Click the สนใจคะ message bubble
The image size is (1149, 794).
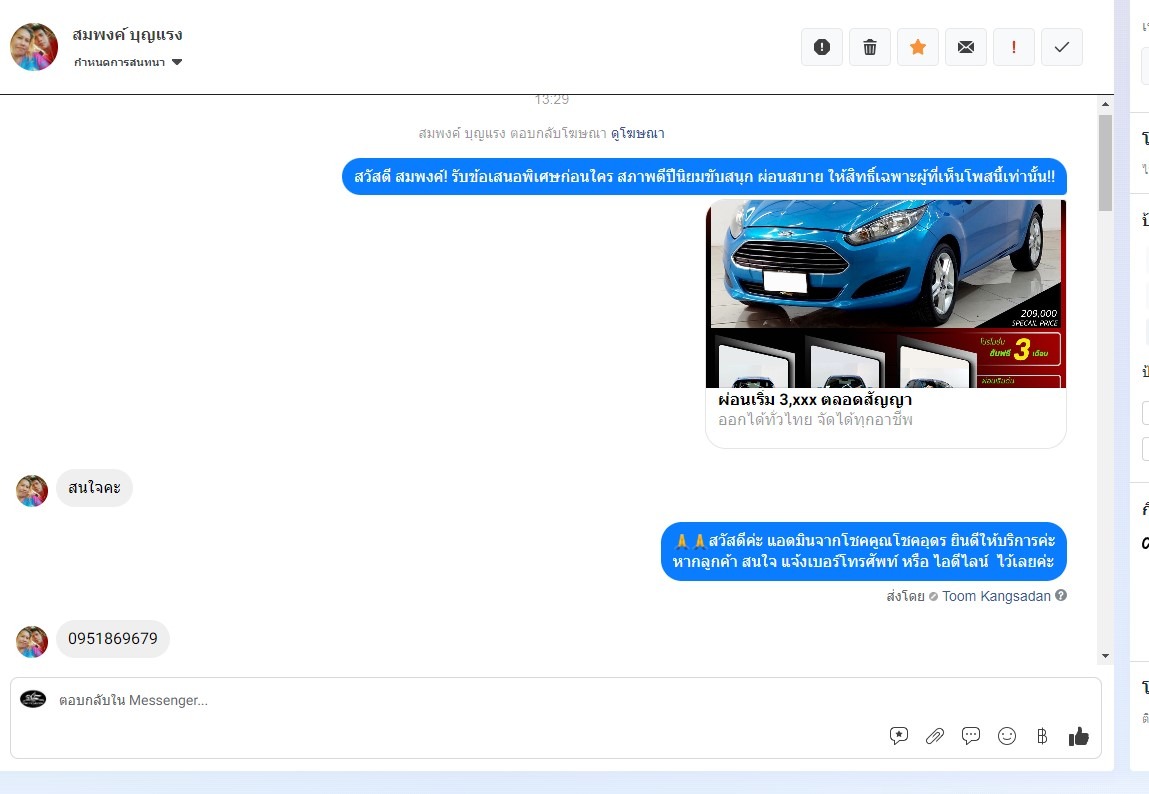(94, 488)
